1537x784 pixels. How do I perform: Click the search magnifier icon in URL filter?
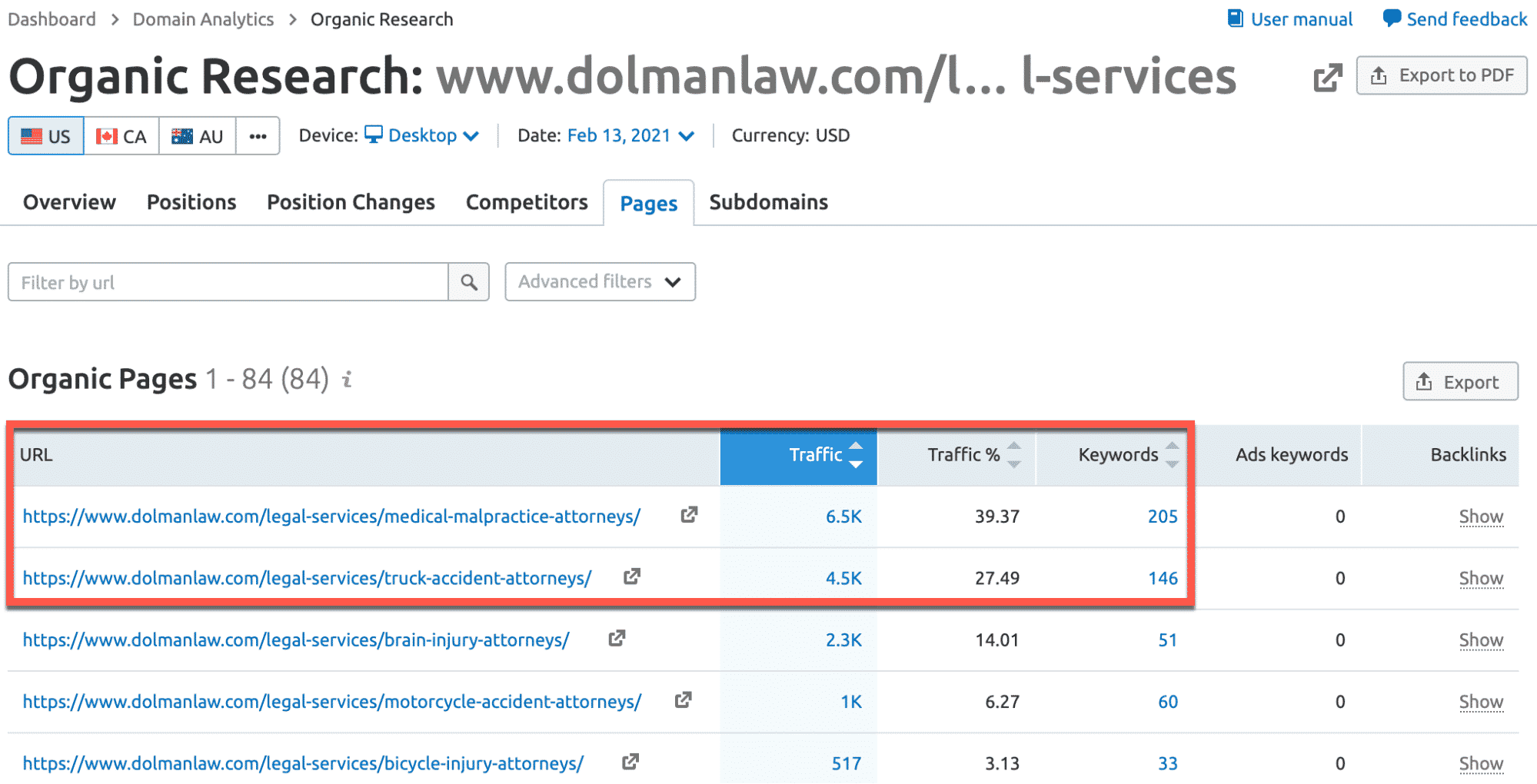(x=468, y=282)
